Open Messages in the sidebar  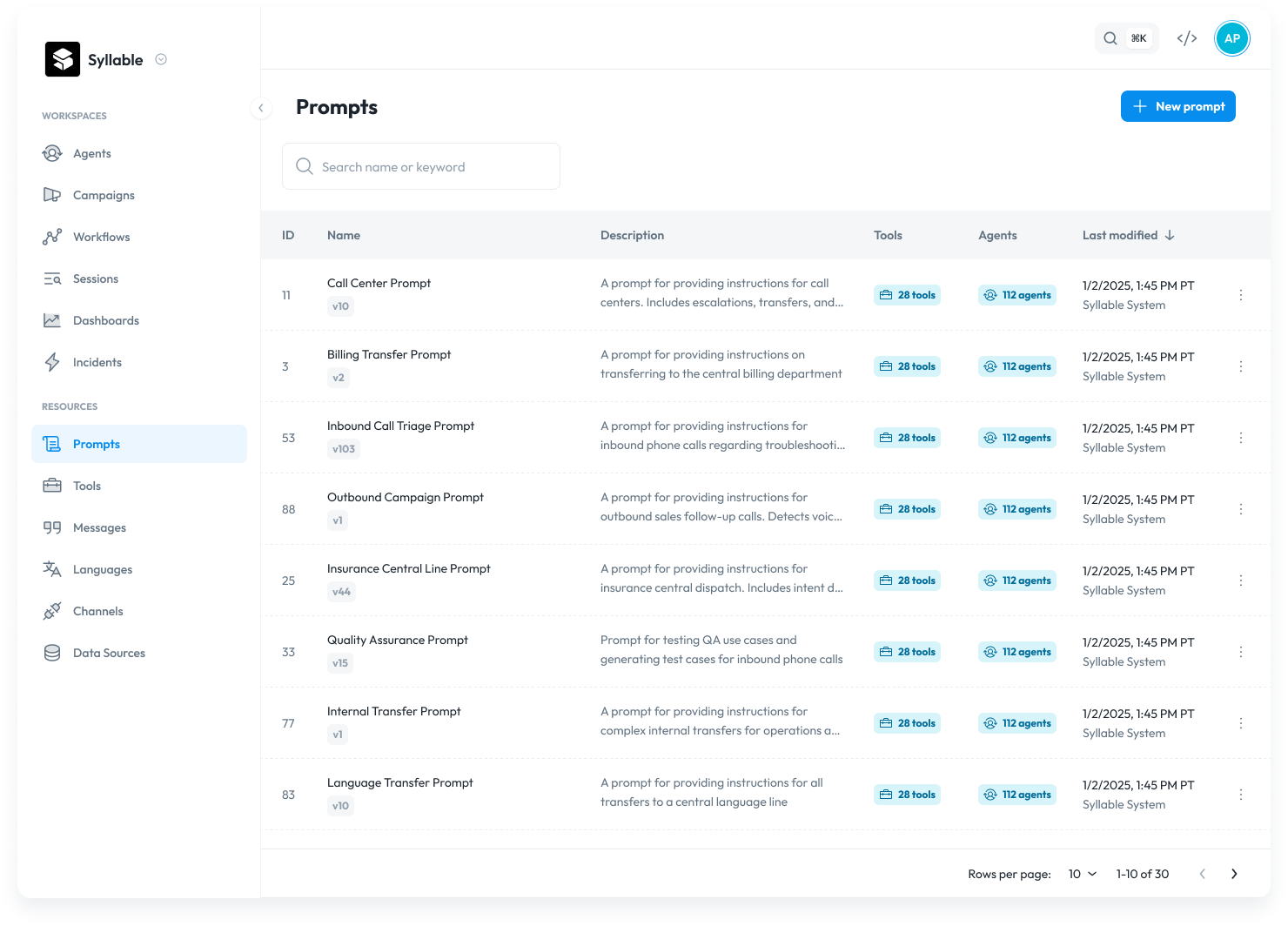(x=139, y=527)
